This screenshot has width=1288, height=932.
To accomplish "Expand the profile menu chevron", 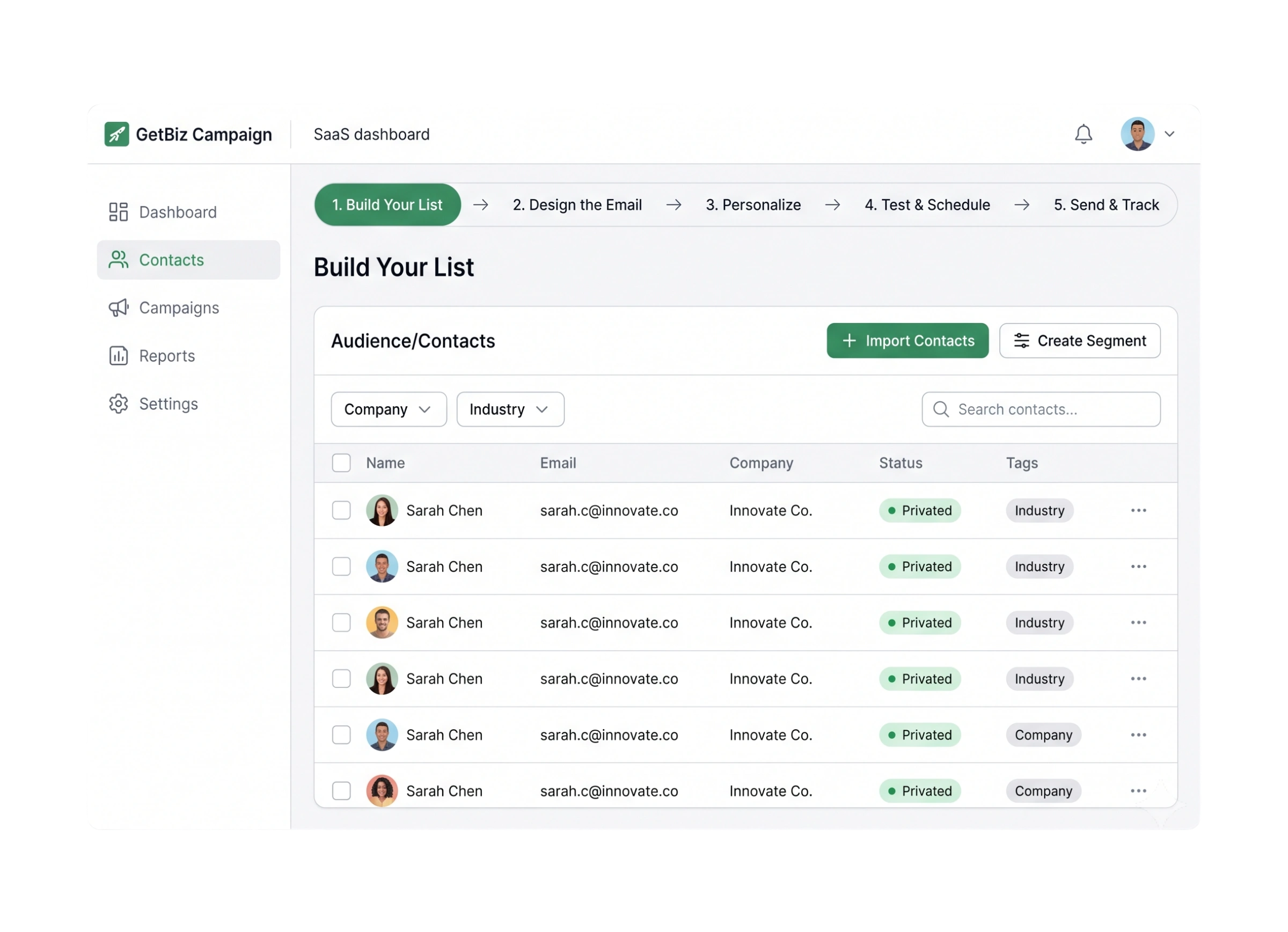I will click(1169, 135).
